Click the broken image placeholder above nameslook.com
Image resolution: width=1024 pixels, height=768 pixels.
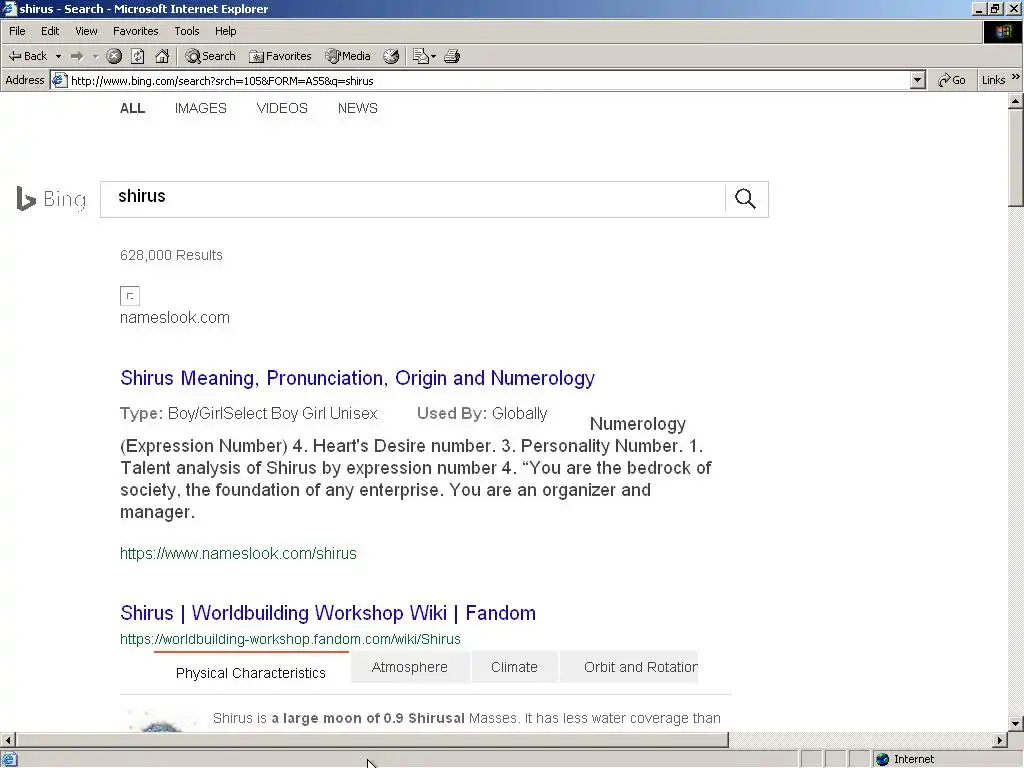click(130, 296)
